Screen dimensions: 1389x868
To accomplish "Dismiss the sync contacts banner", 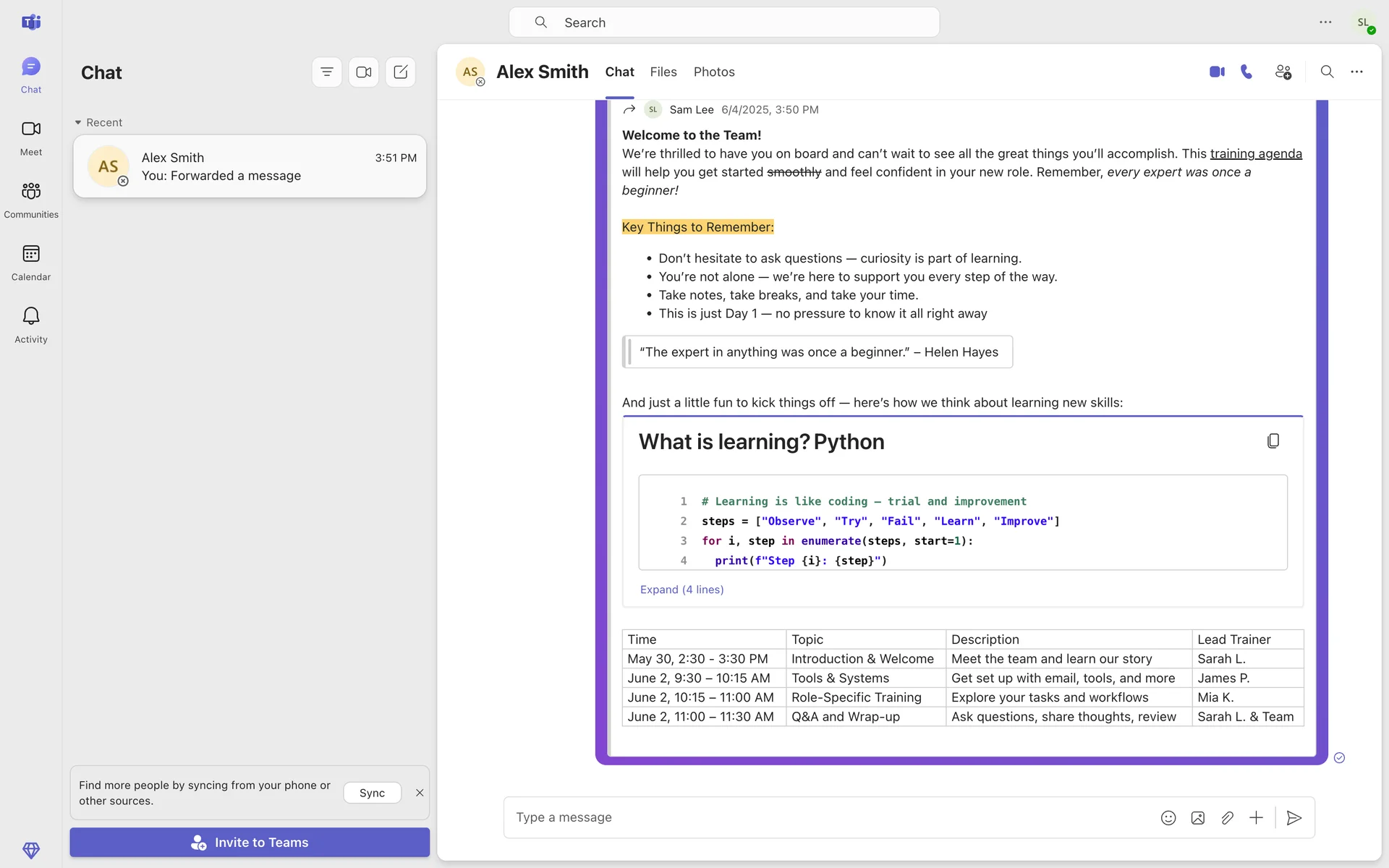I will click(420, 793).
